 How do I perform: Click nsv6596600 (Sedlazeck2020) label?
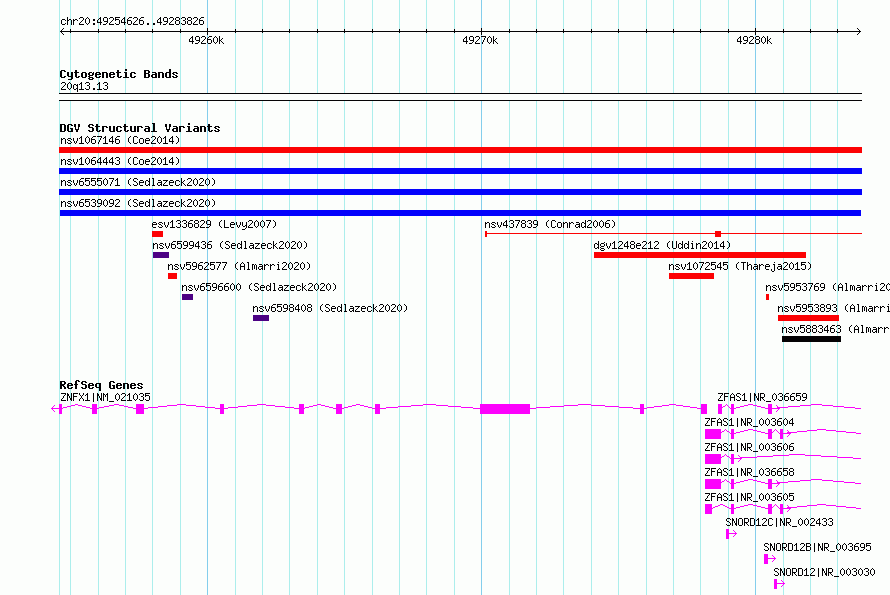click(x=259, y=287)
